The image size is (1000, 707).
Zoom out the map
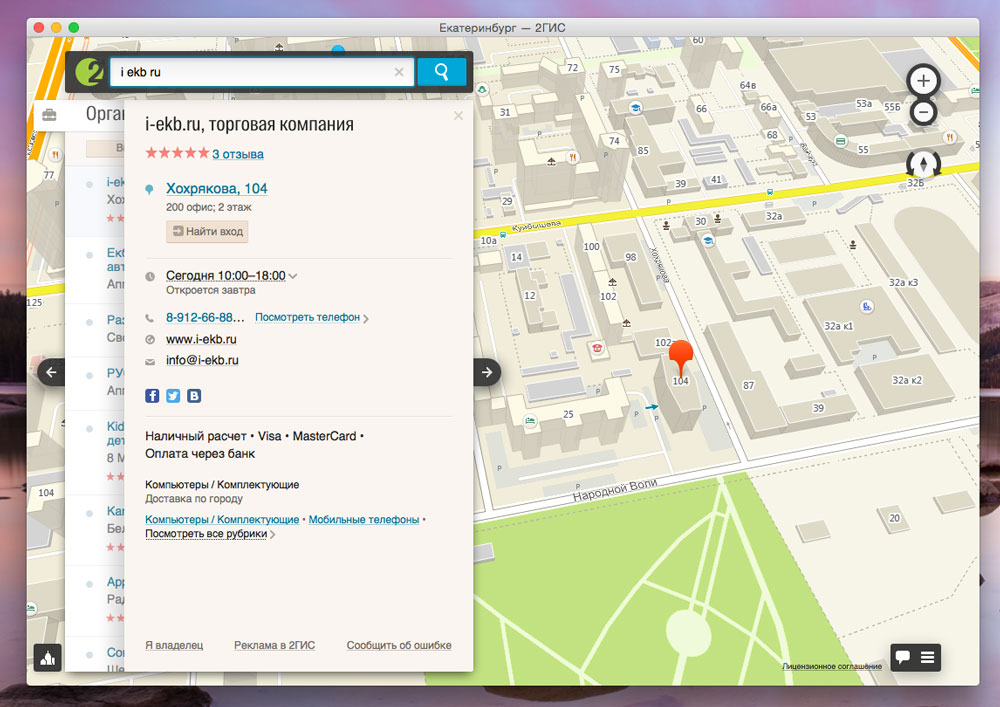[x=924, y=113]
